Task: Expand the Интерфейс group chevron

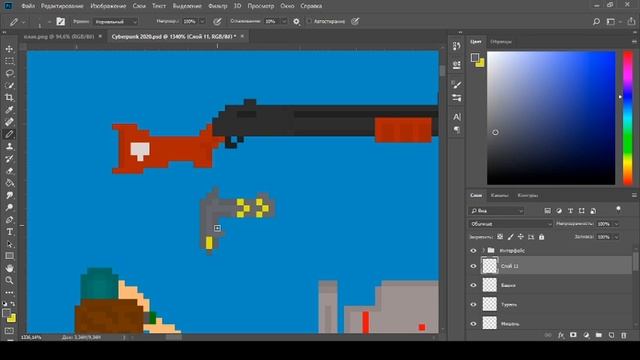Action: [484, 250]
